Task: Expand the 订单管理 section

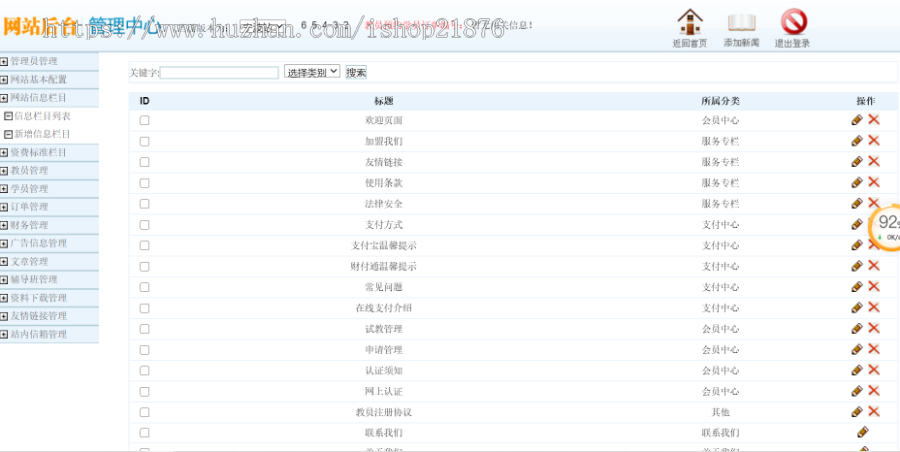Action: 4,207
